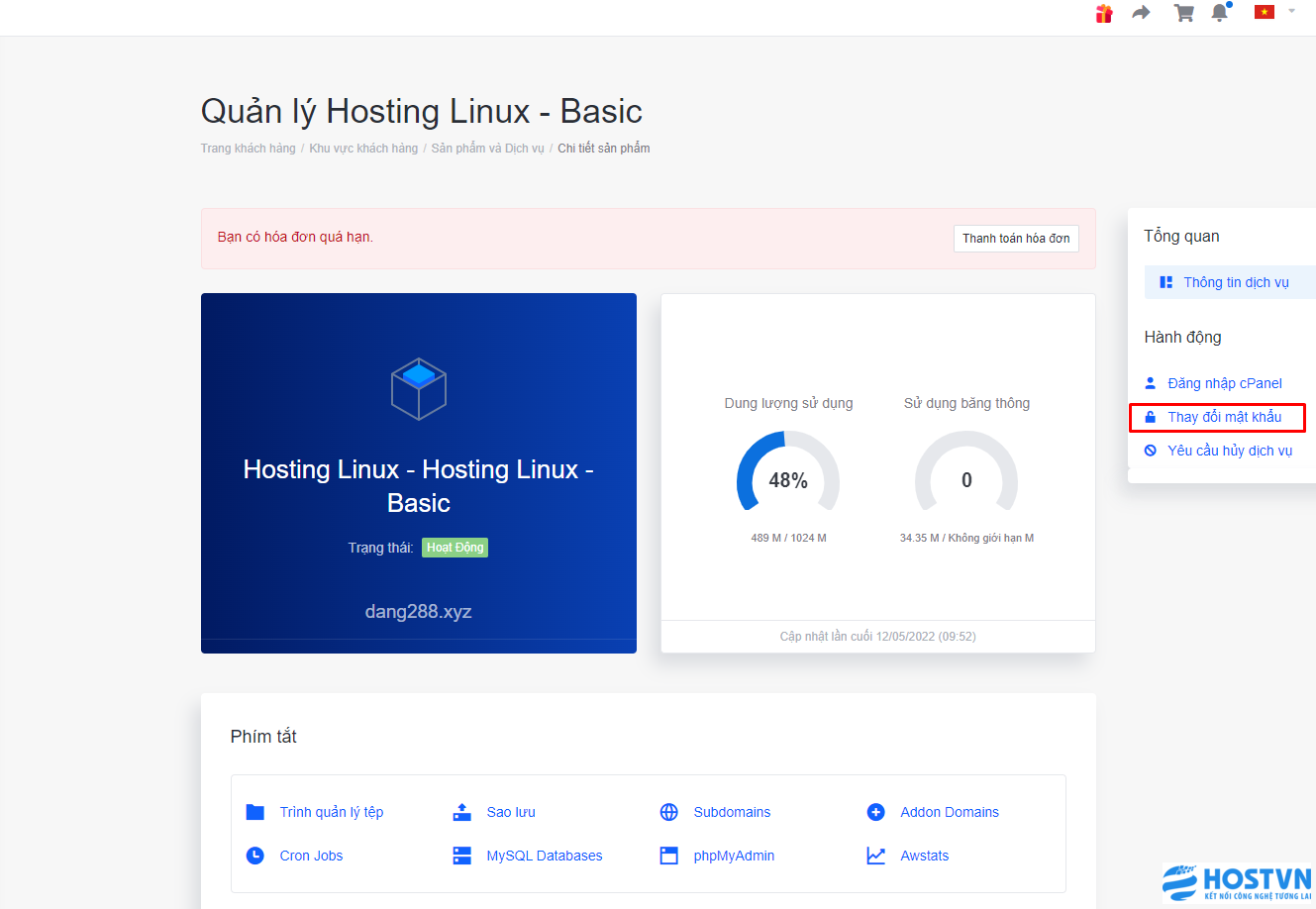The height and width of the screenshot is (909, 1316).
Task: Open the shopping cart icon
Action: pyautogui.click(x=1183, y=13)
